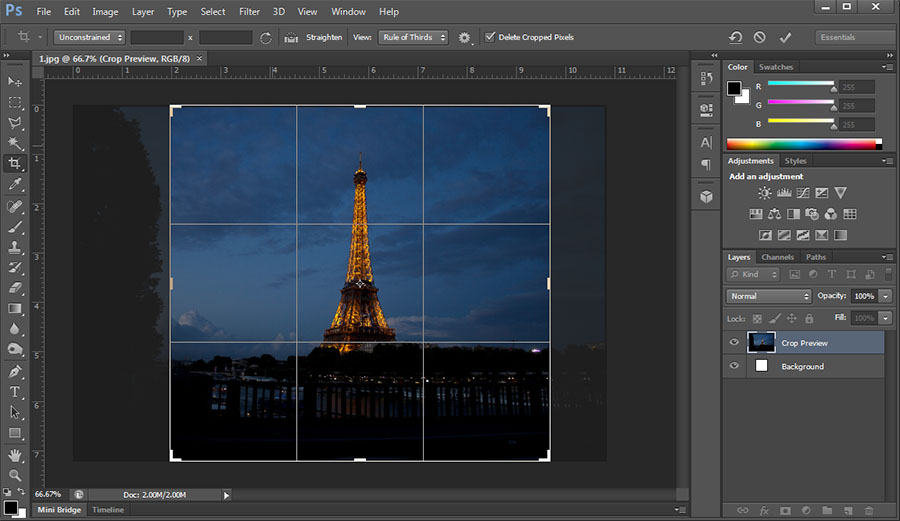Select the Type tool
Screen dimensions: 900x521
(15, 392)
